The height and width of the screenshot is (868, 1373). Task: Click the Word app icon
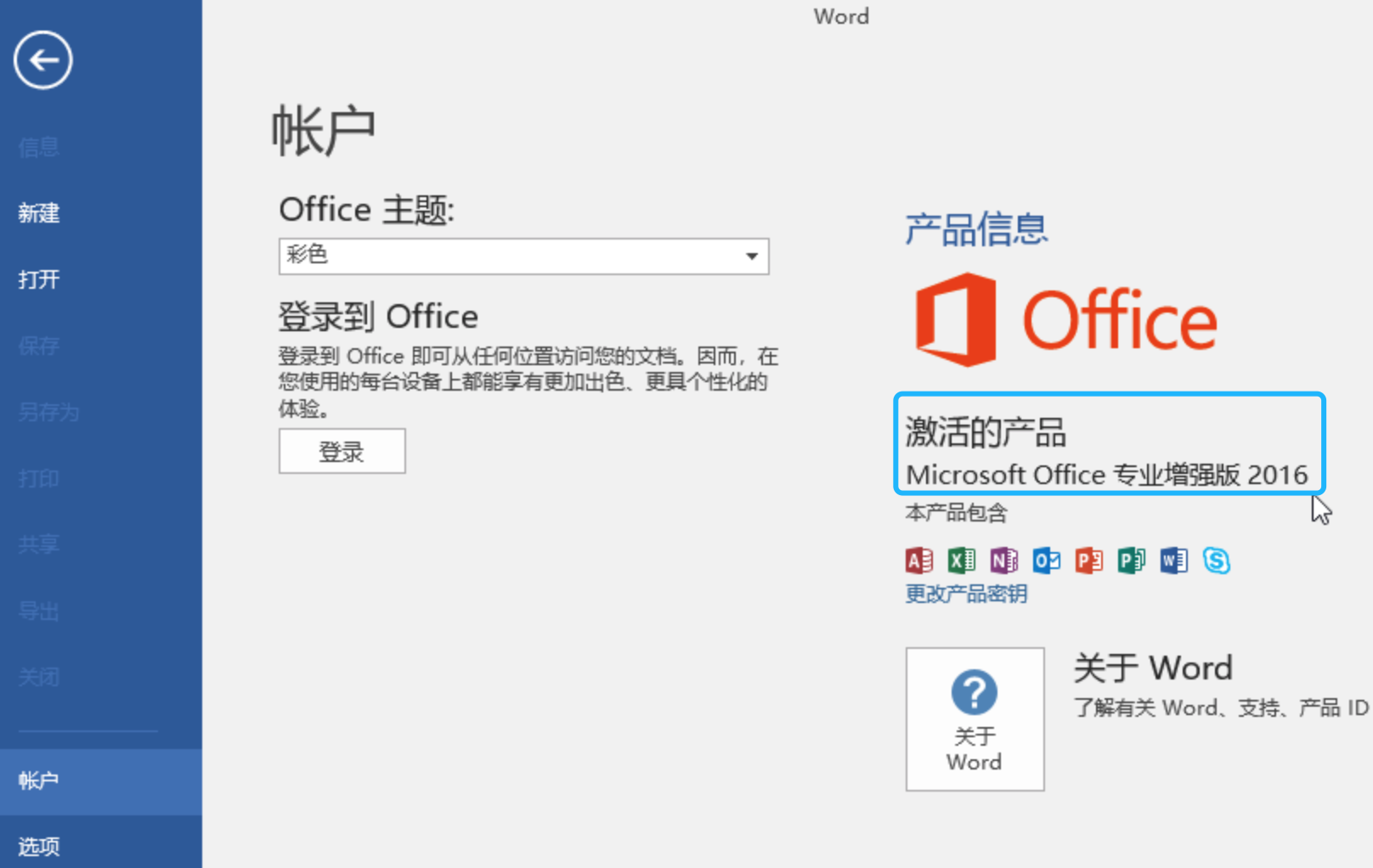coord(1173,561)
